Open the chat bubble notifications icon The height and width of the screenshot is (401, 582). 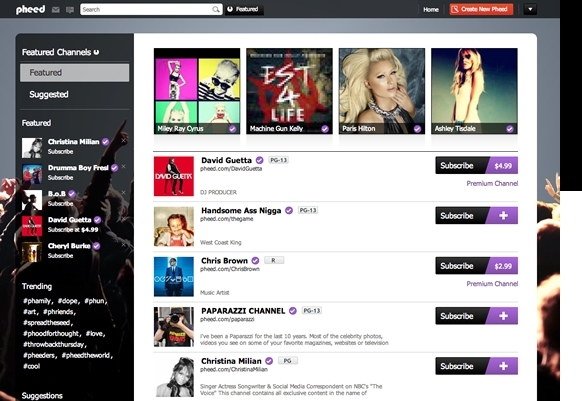(x=70, y=10)
